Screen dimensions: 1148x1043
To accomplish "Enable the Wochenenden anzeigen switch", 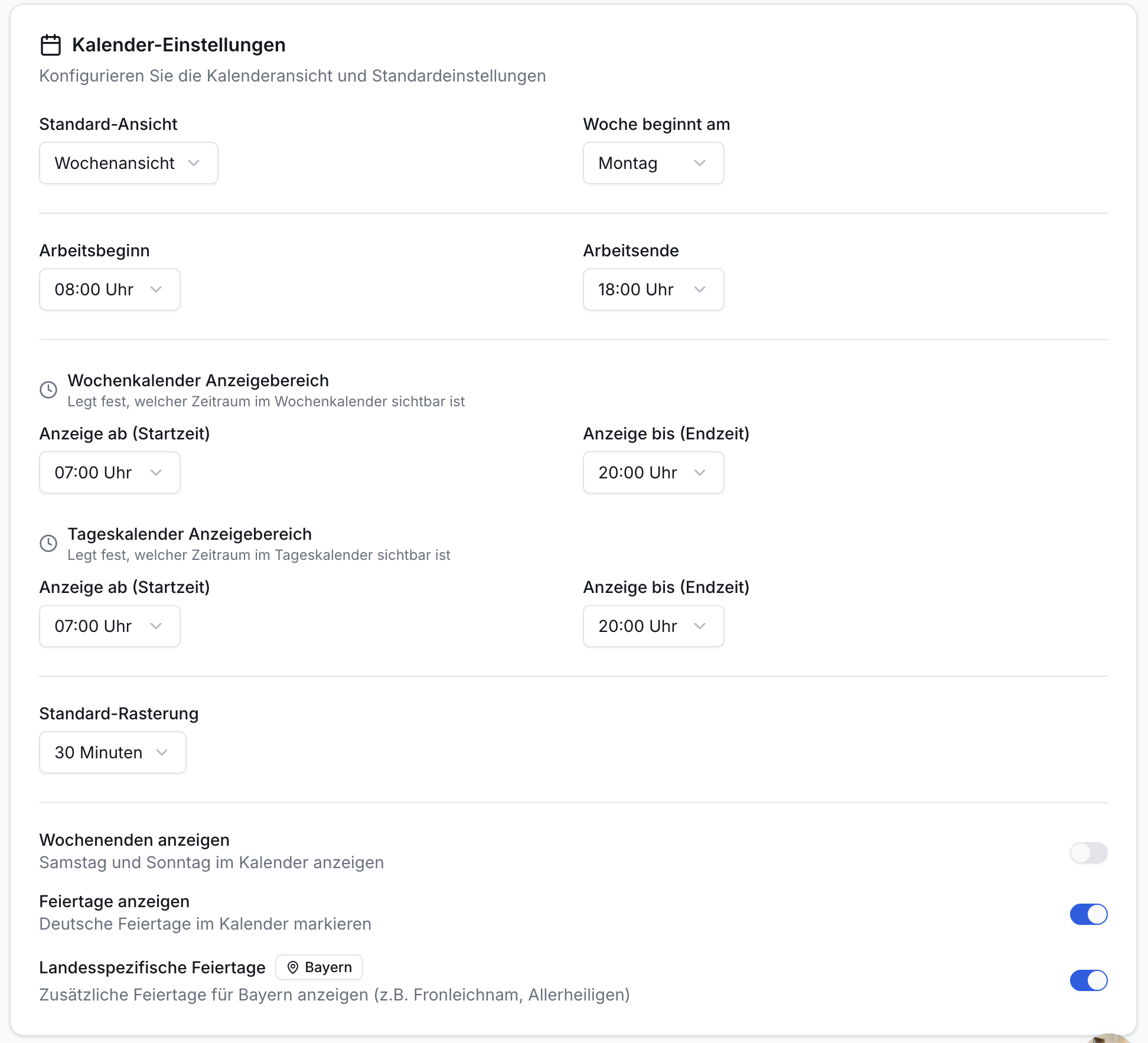I will [x=1088, y=853].
